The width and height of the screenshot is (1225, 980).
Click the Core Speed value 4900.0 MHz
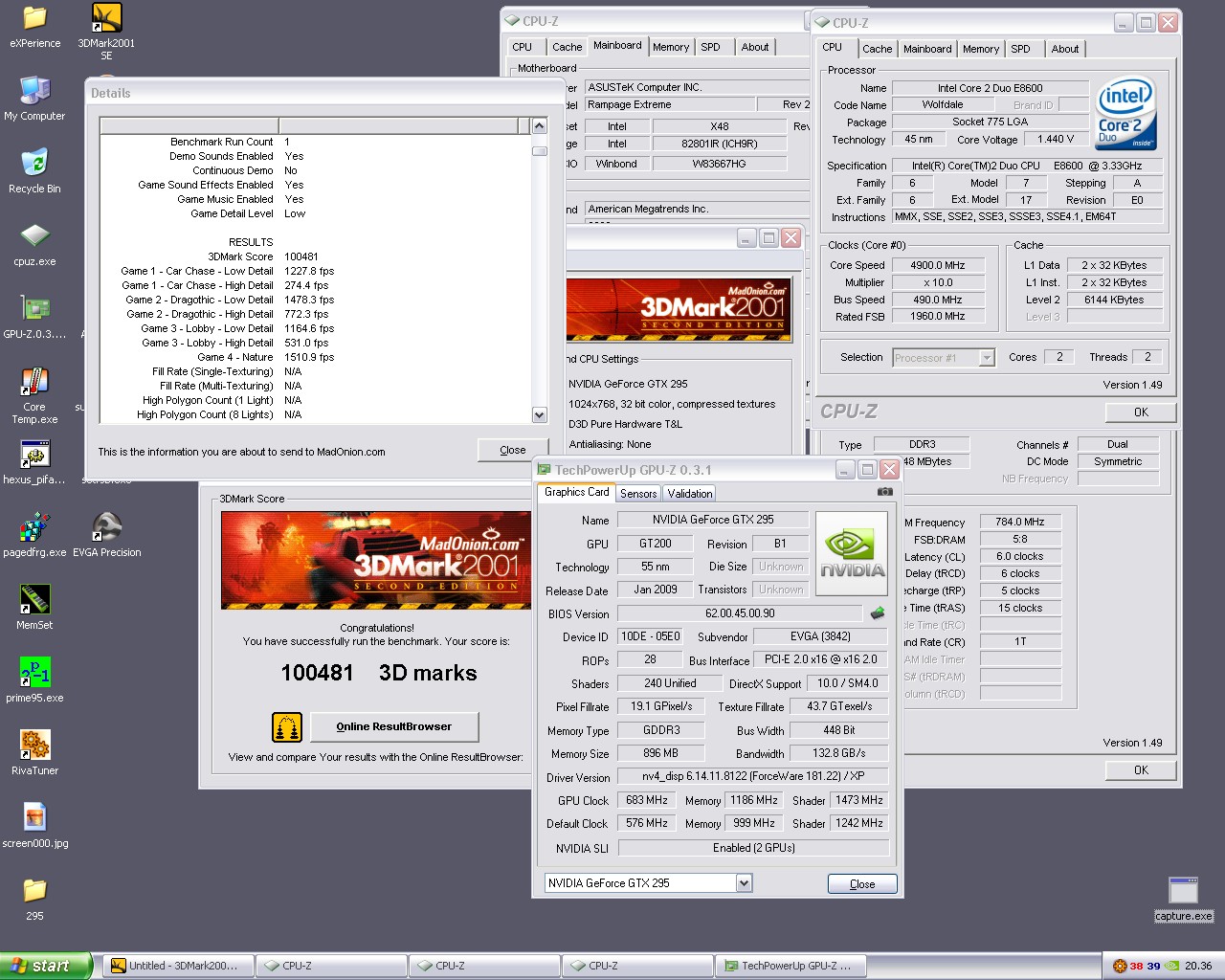pos(937,265)
